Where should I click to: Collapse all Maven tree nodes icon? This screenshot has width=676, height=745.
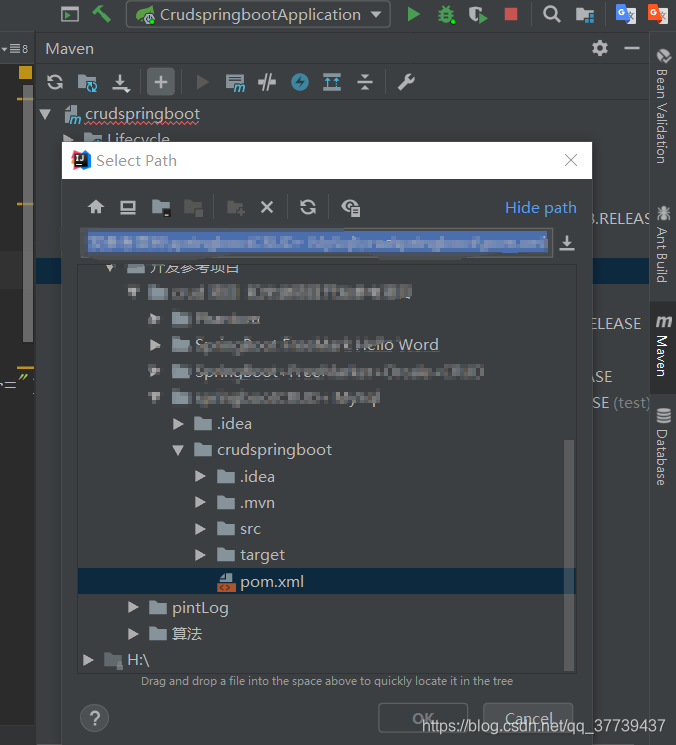point(365,82)
